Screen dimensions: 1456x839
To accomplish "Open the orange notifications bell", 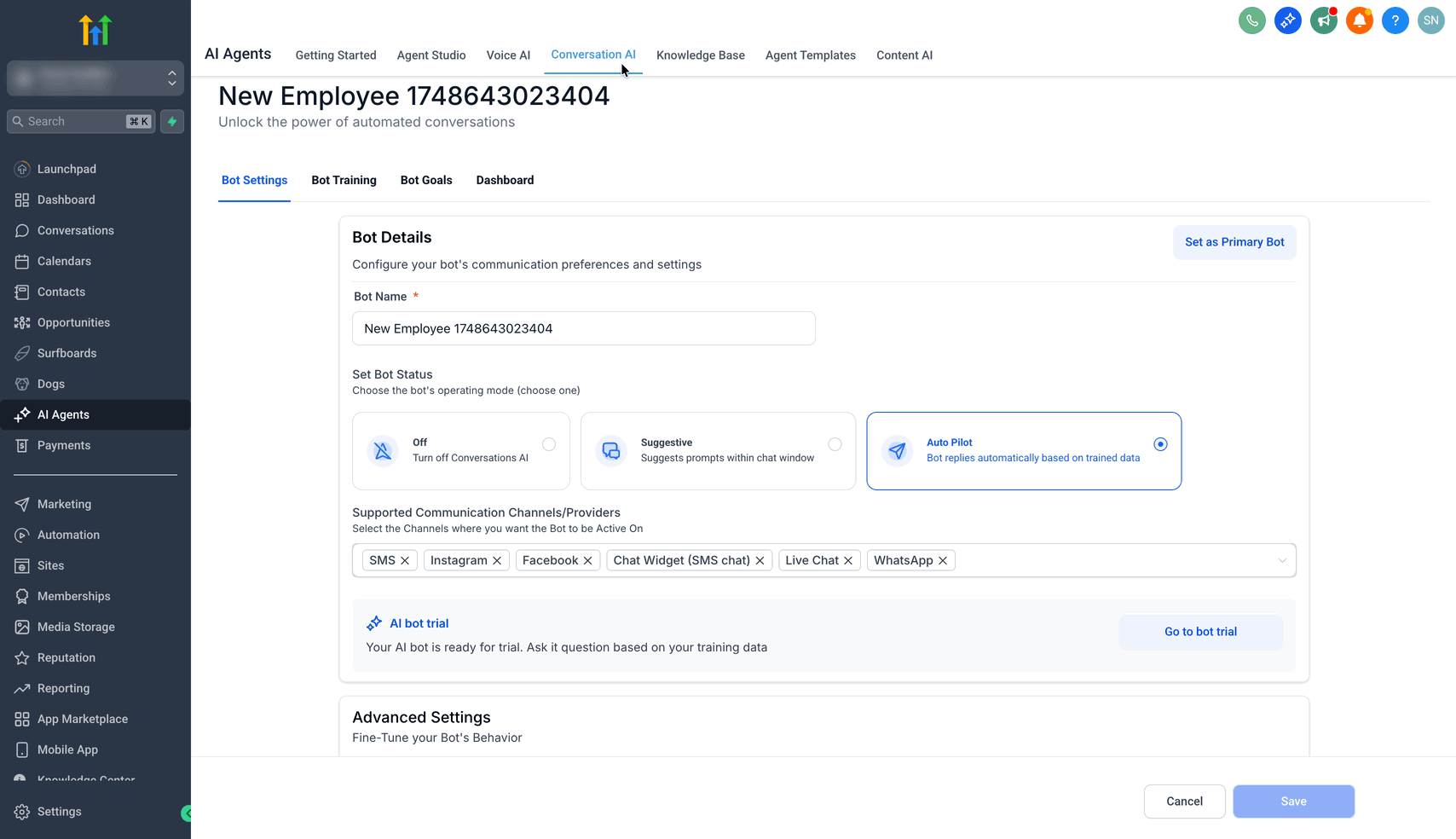I will point(1359,20).
